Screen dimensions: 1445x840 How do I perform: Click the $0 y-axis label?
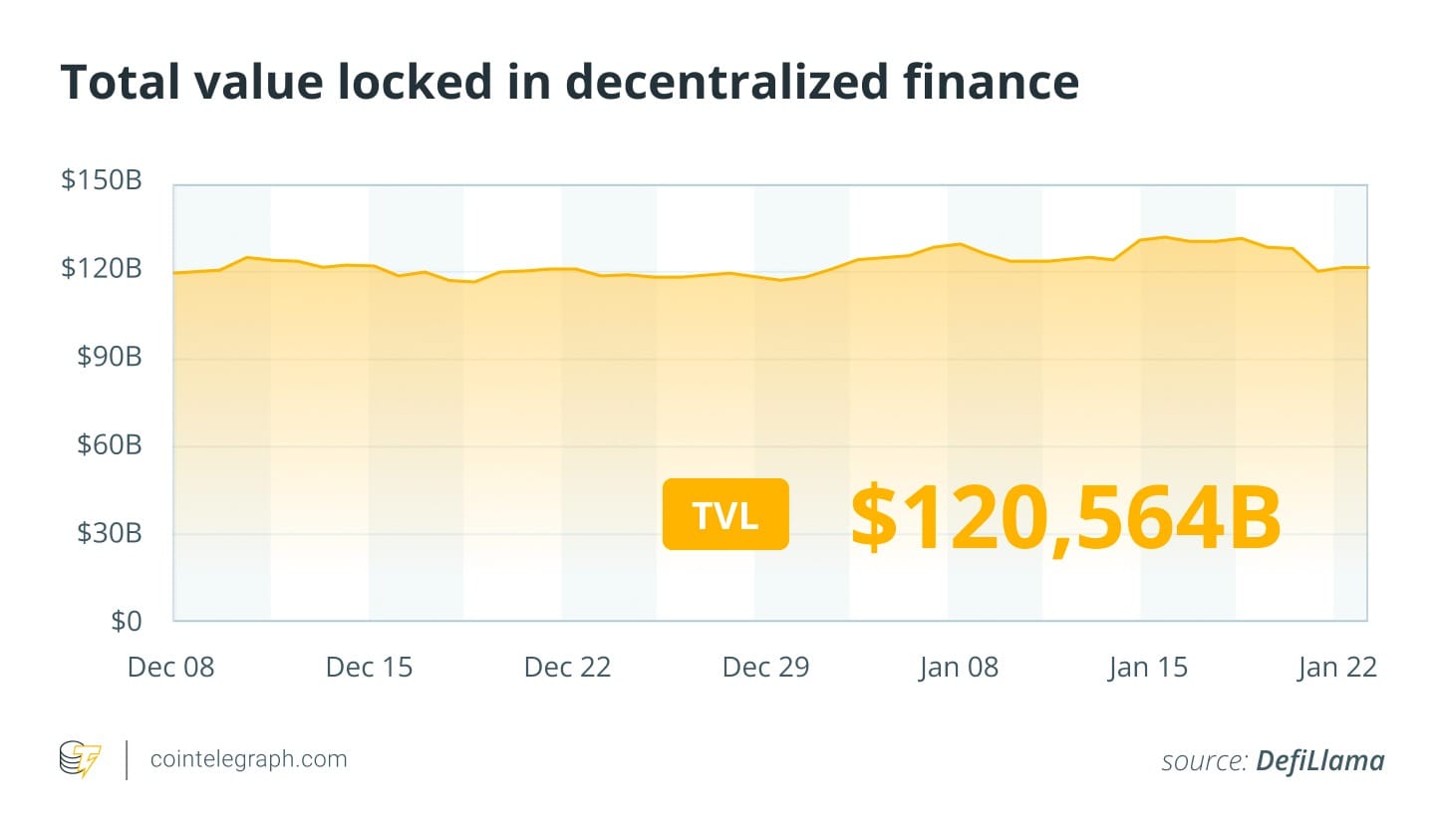click(126, 621)
